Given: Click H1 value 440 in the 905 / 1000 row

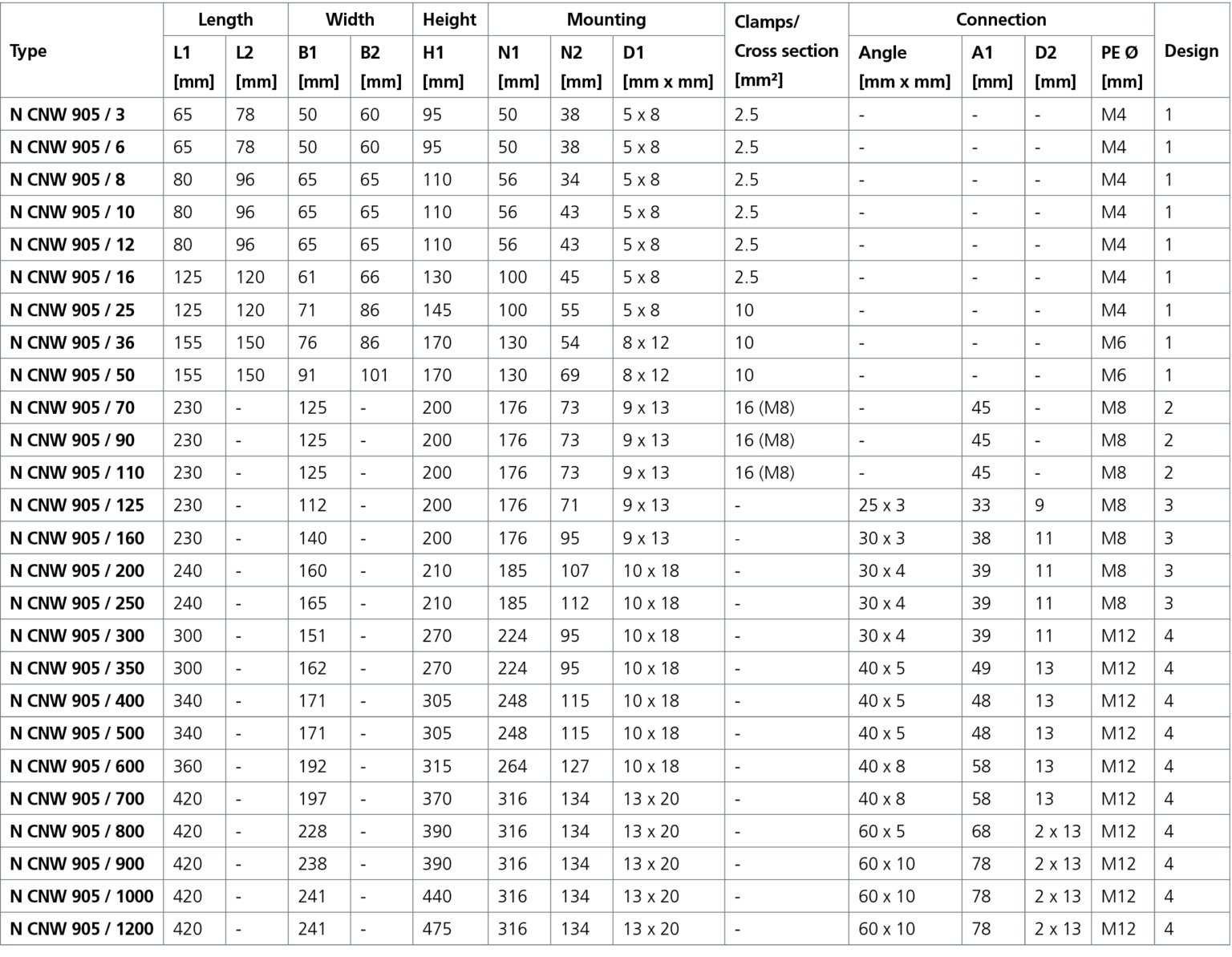Looking at the screenshot, I should [x=437, y=896].
